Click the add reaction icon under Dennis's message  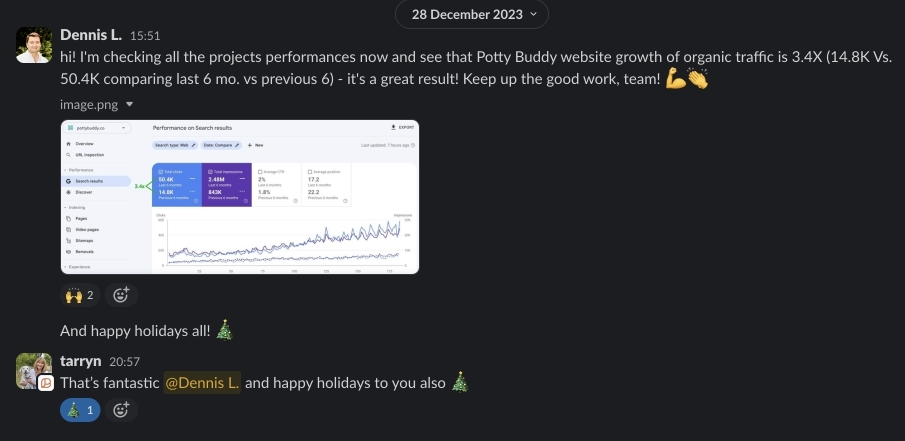121,295
